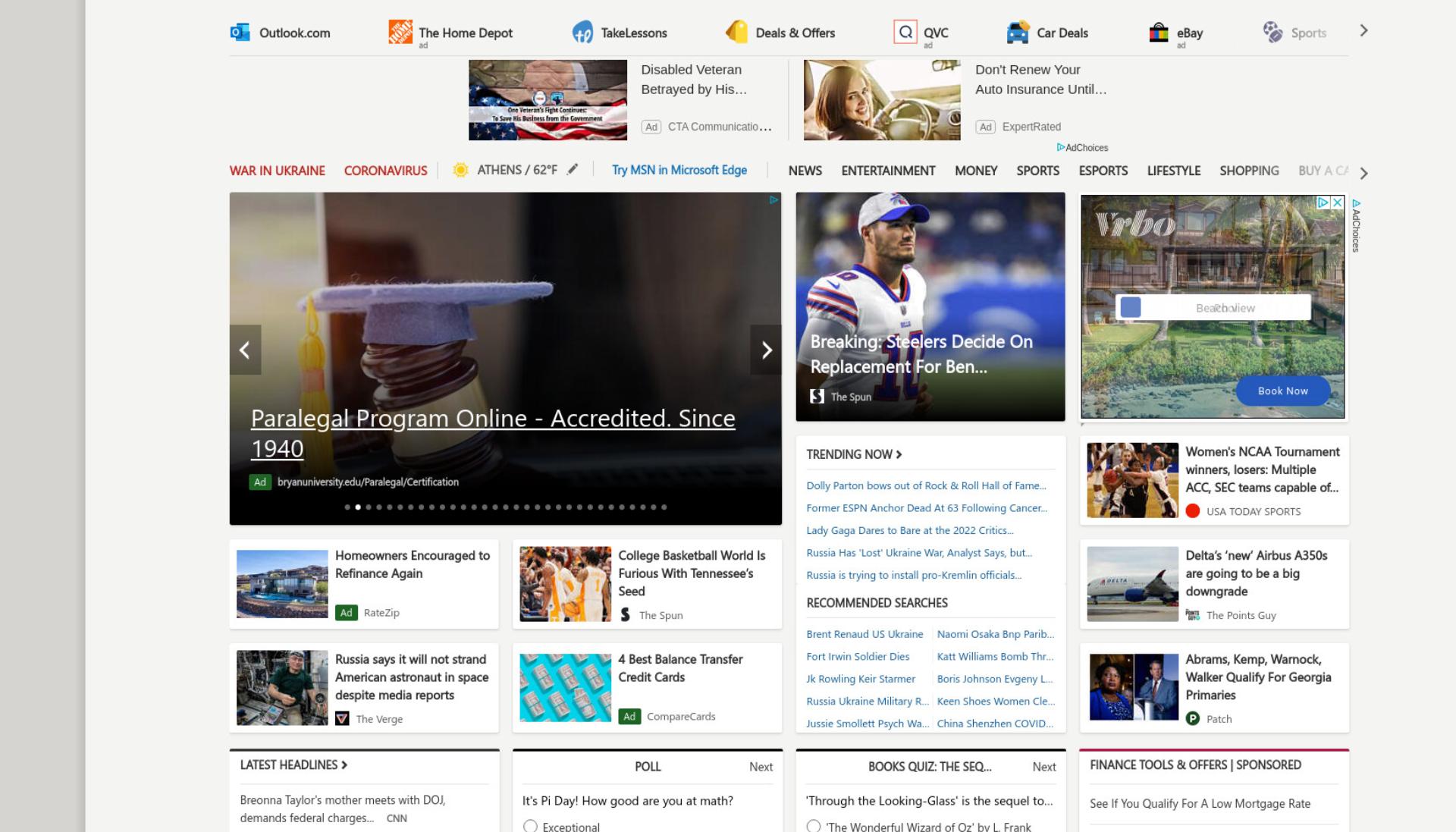Open the Car Deals icon
The height and width of the screenshot is (832, 1456).
[1018, 32]
